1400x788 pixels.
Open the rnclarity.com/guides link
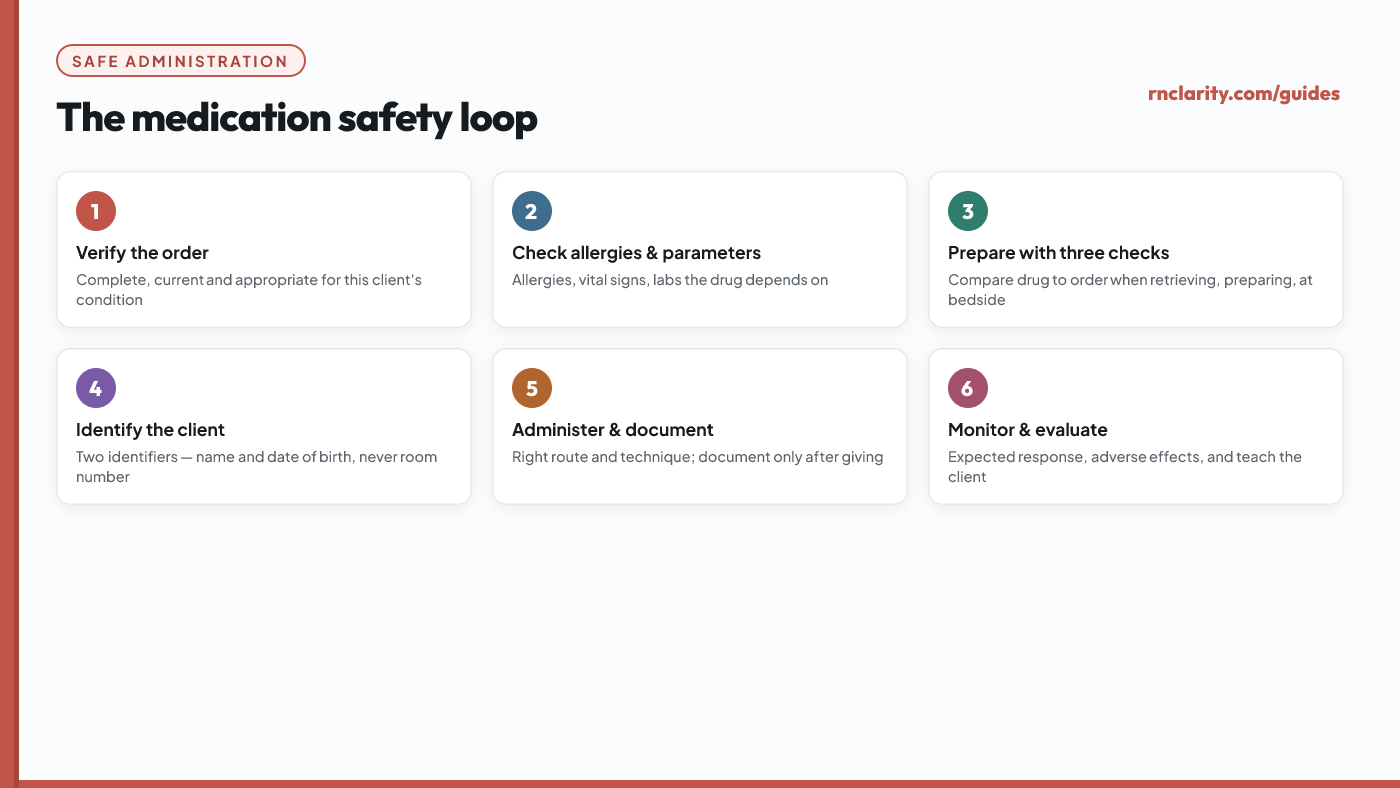click(x=1244, y=94)
